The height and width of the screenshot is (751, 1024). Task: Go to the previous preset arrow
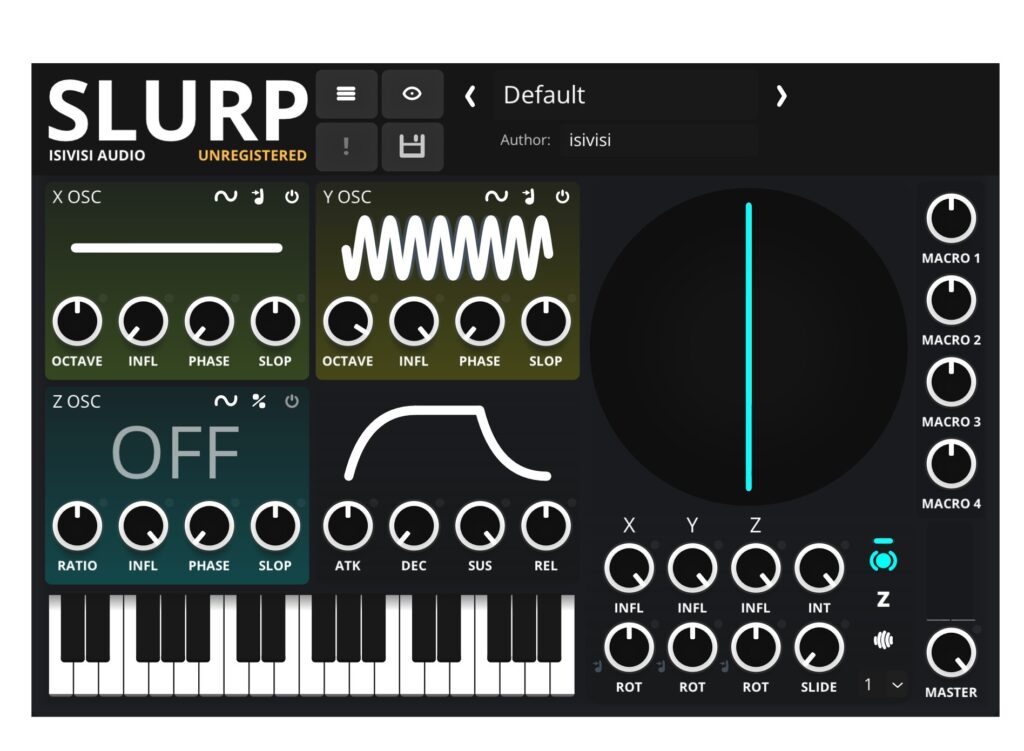point(470,96)
